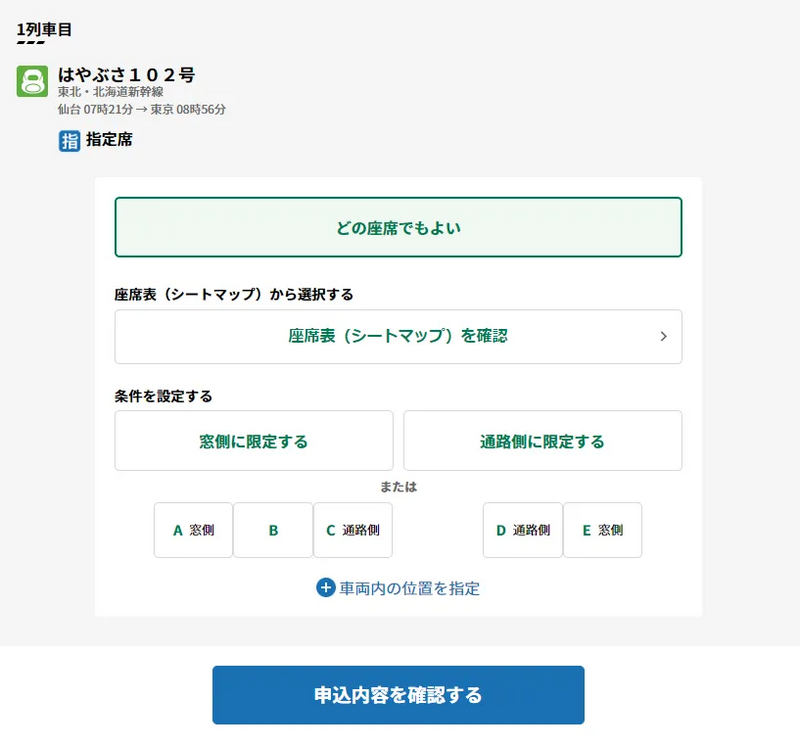Select seat D 通路側
The image size is (800, 746).
click(522, 530)
